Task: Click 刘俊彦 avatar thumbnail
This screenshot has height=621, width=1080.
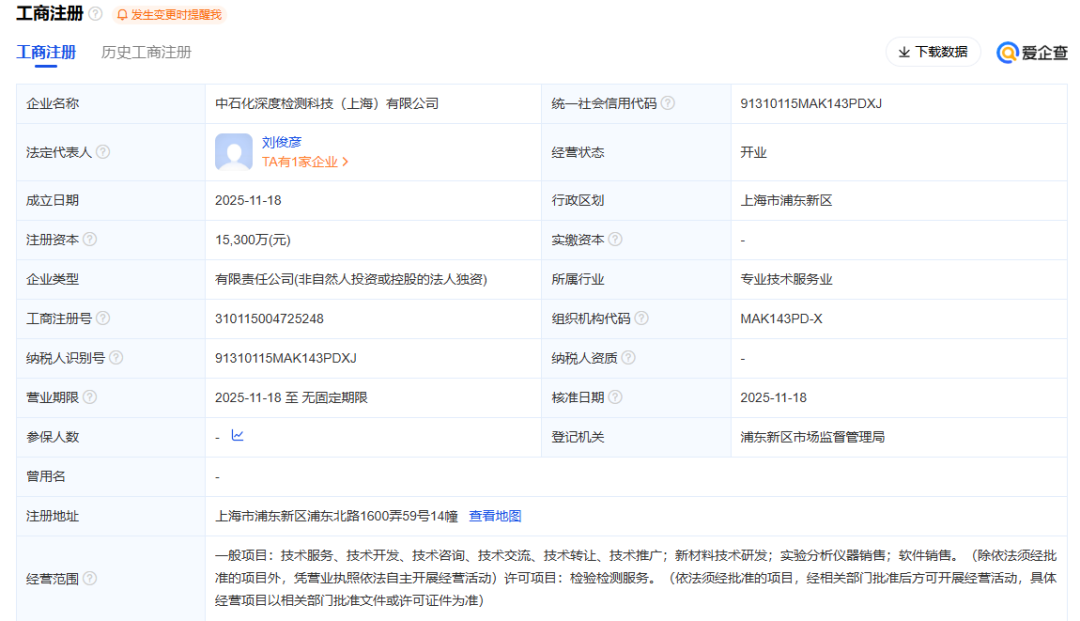Action: 233,151
